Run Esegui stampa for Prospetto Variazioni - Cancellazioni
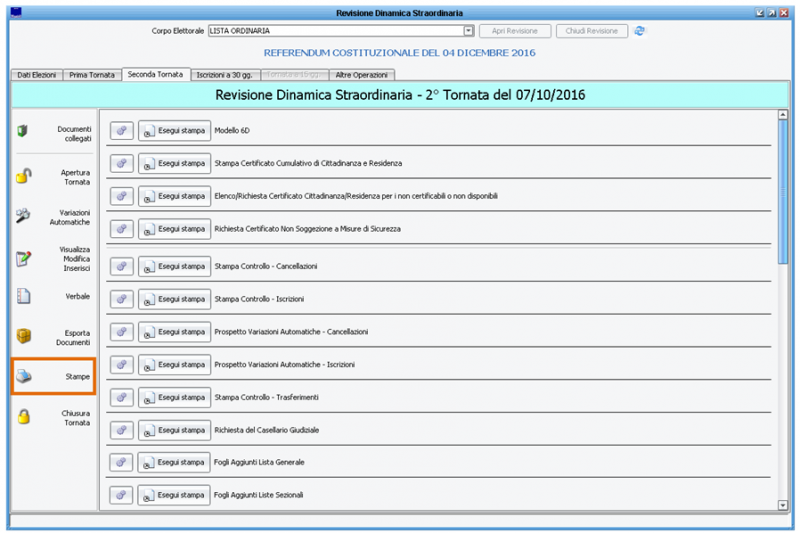The image size is (800, 533). [174, 332]
